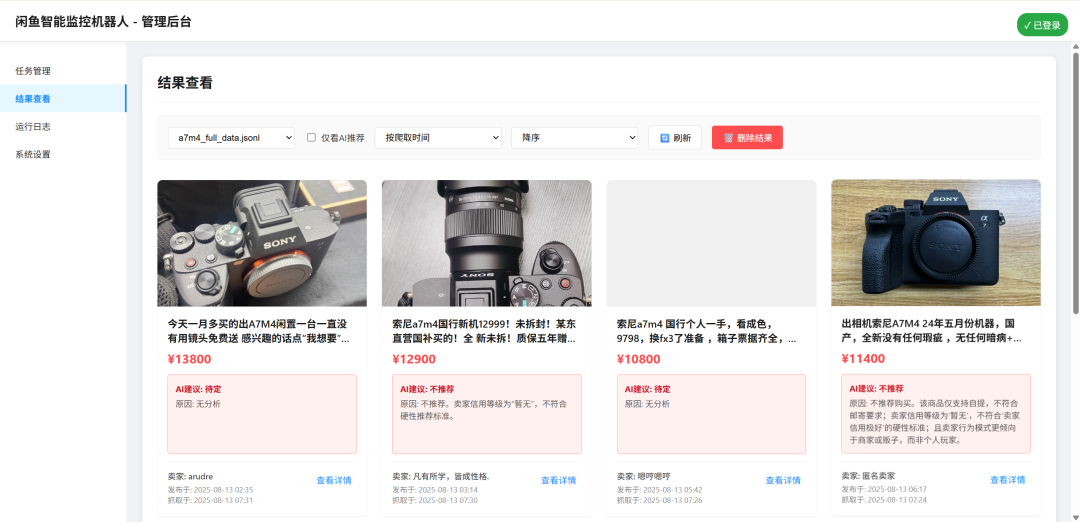Open thumbnail of ¥13800 Sony camera listing
The height and width of the screenshot is (522, 1080).
pos(262,243)
